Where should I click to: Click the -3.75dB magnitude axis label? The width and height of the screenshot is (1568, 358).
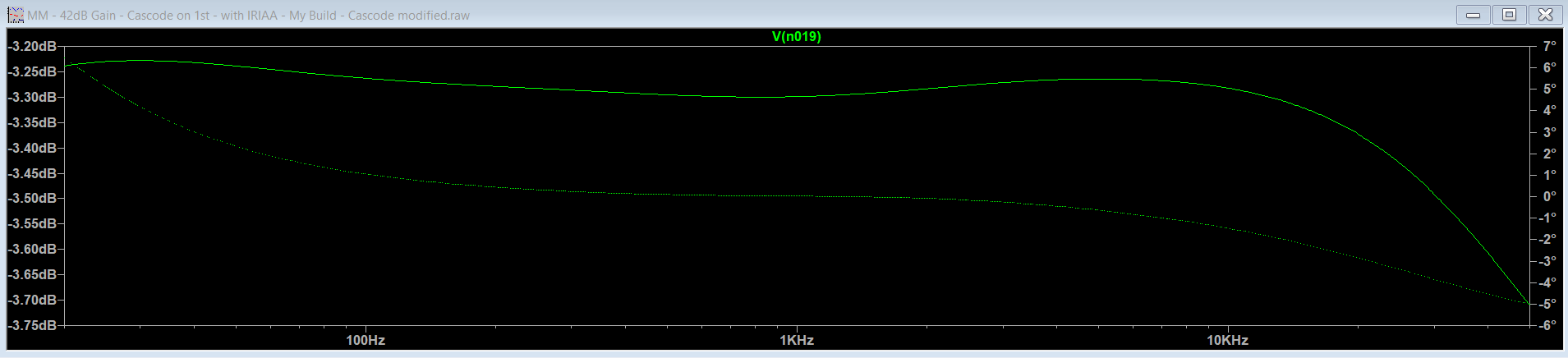(32, 325)
